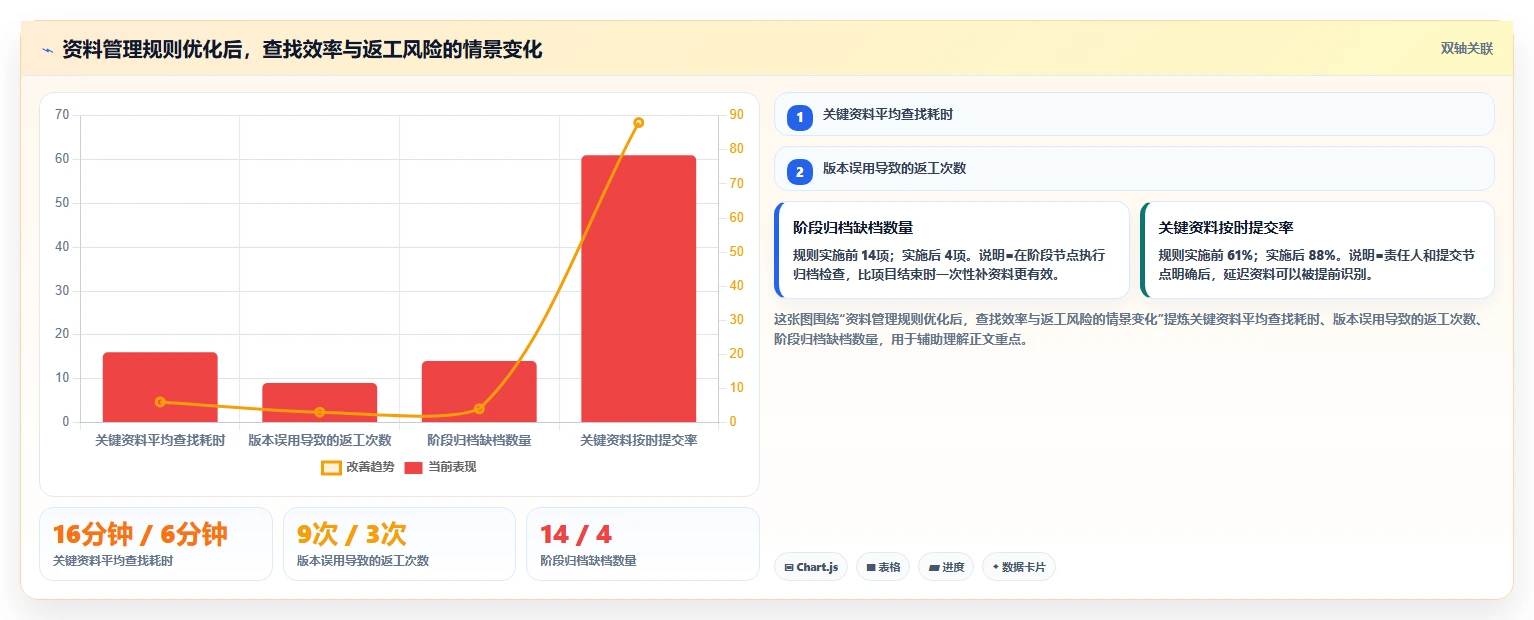The image size is (1534, 620).
Task: Click the 进度 tag
Action: (946, 567)
